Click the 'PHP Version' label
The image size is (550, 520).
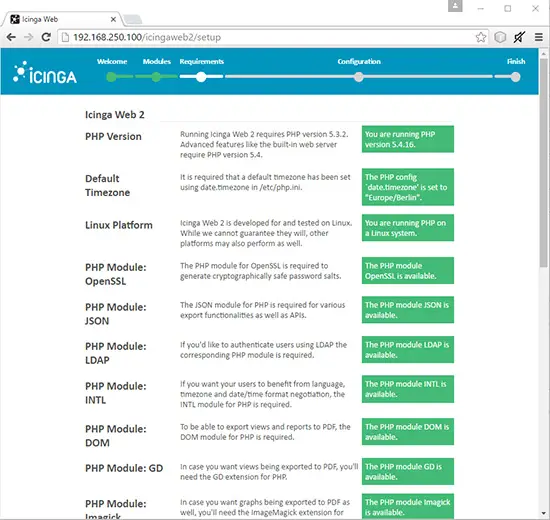point(113,136)
